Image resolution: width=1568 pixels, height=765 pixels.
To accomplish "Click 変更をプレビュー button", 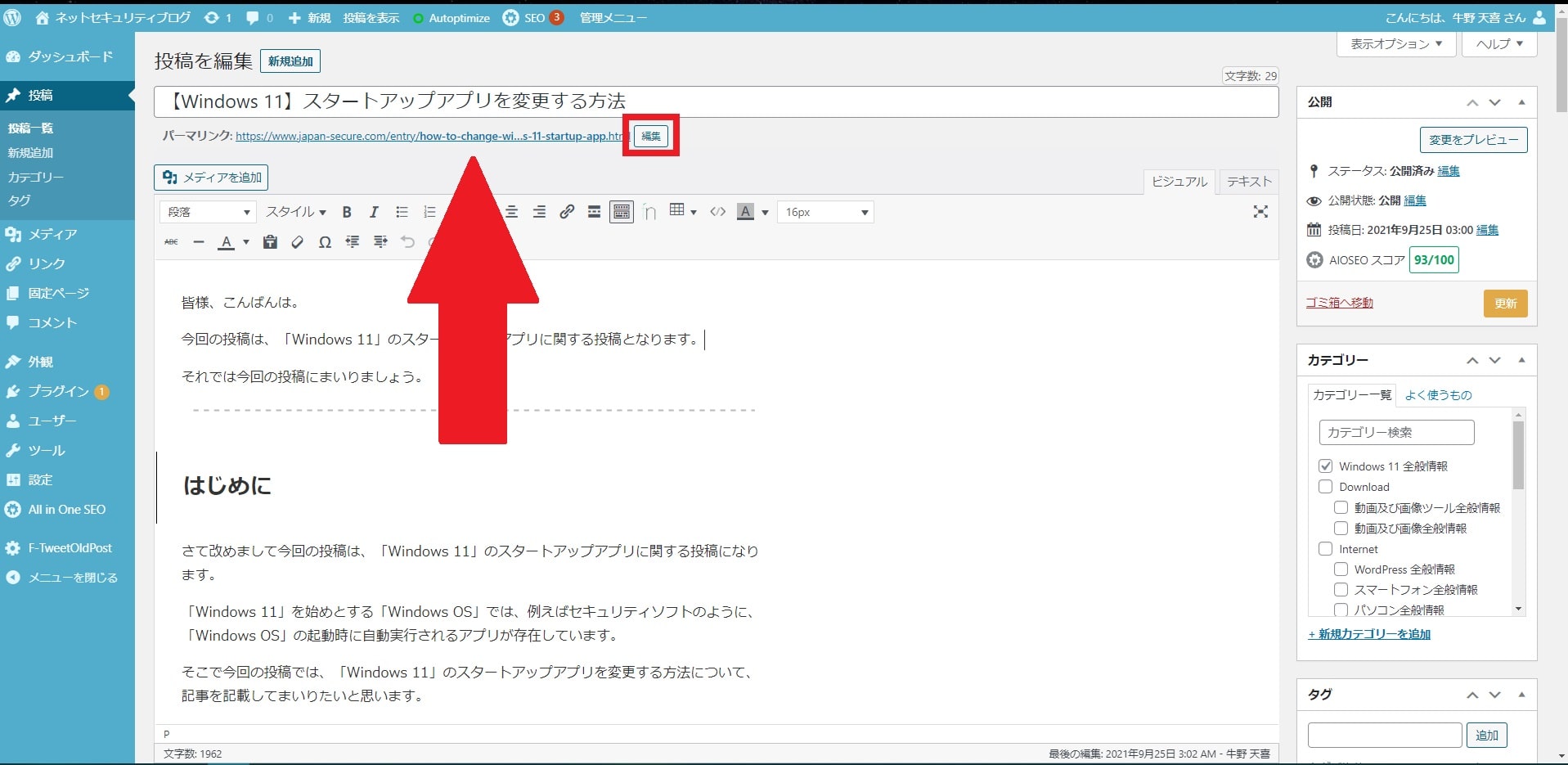I will pyautogui.click(x=1473, y=140).
